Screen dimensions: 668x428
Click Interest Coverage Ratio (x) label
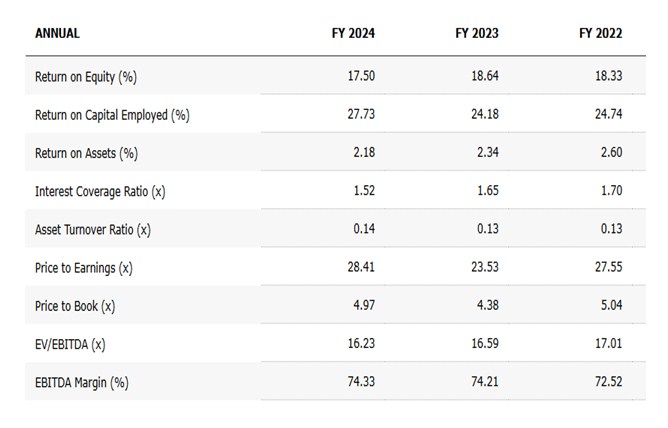pos(98,192)
